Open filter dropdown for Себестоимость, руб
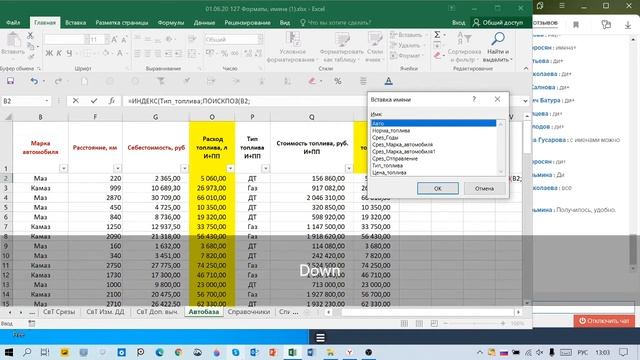The width and height of the screenshot is (640, 360). click(184, 168)
